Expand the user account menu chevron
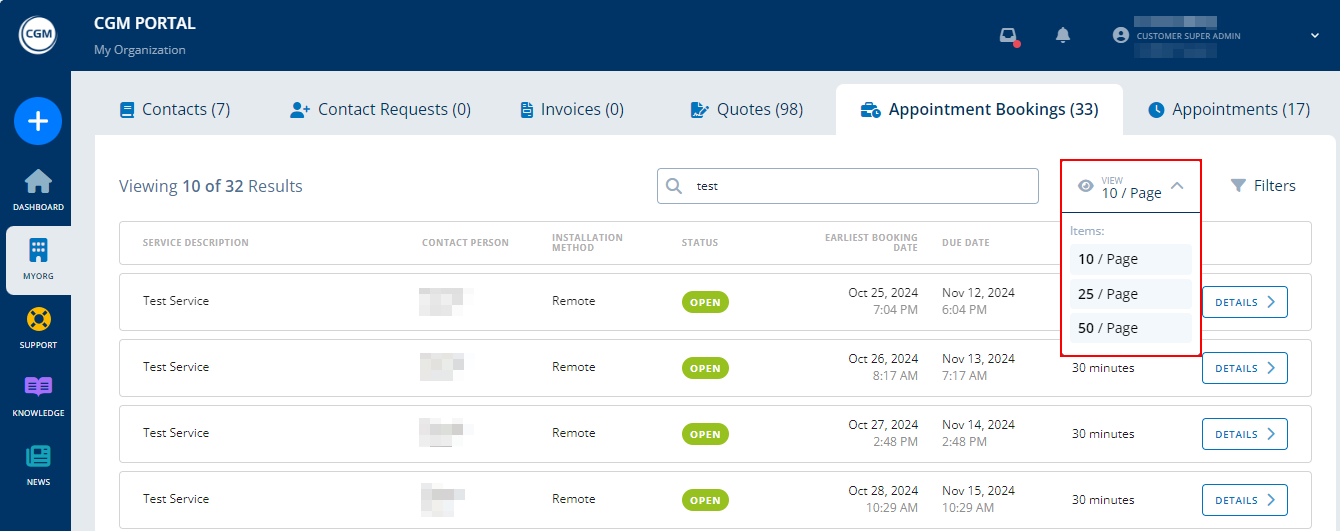The image size is (1340, 531). click(1314, 35)
